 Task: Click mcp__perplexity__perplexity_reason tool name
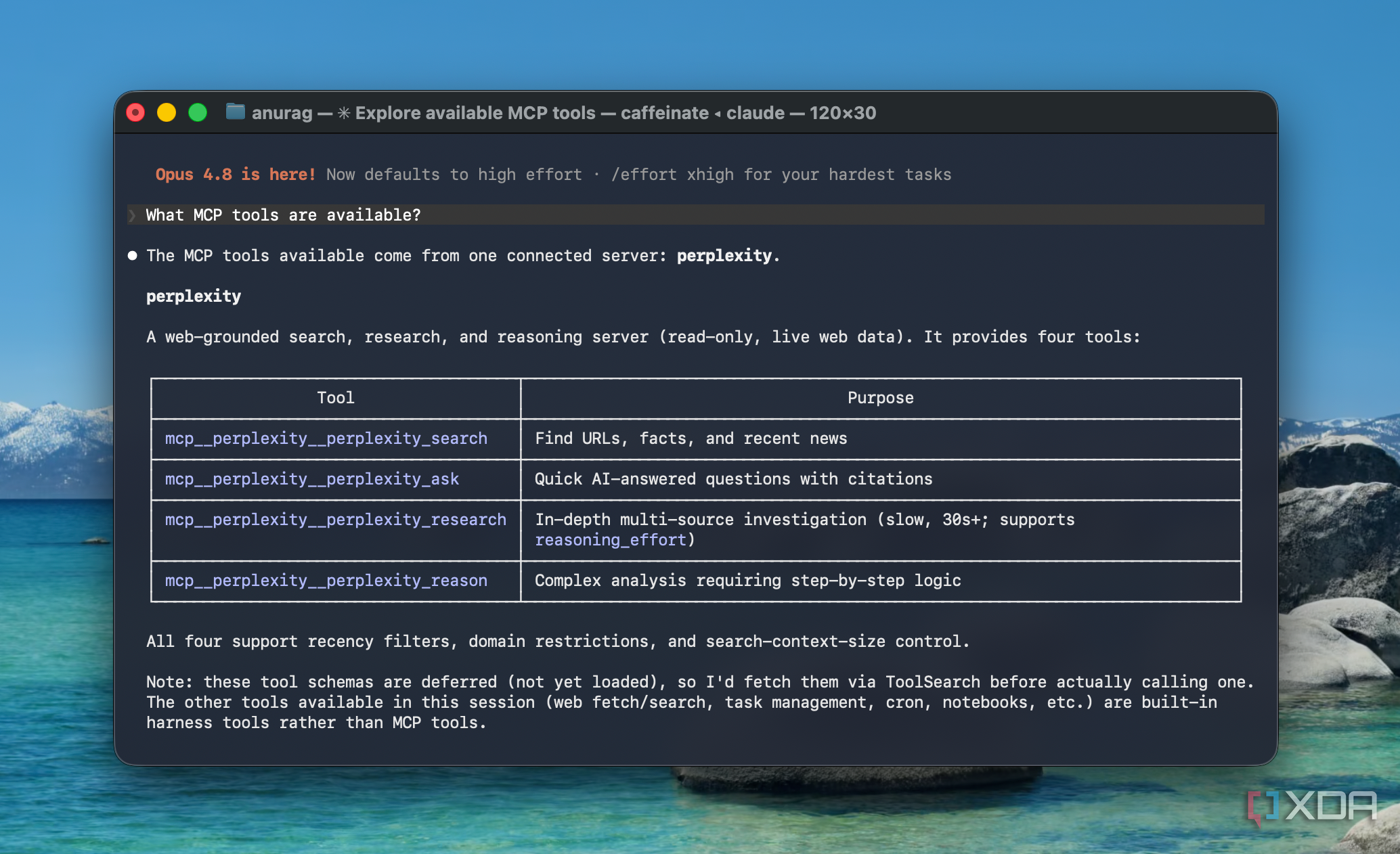click(x=326, y=581)
